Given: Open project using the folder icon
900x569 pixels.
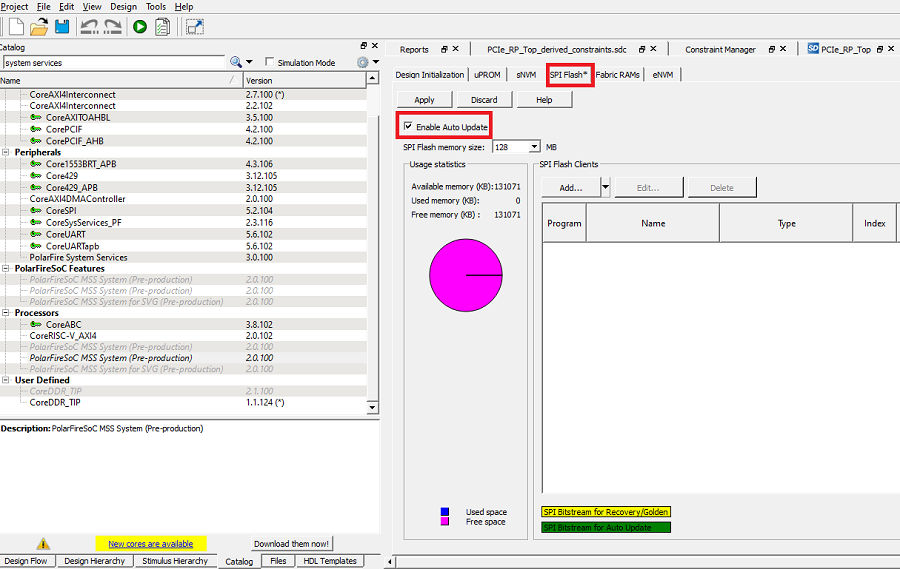Looking at the screenshot, I should (39, 27).
